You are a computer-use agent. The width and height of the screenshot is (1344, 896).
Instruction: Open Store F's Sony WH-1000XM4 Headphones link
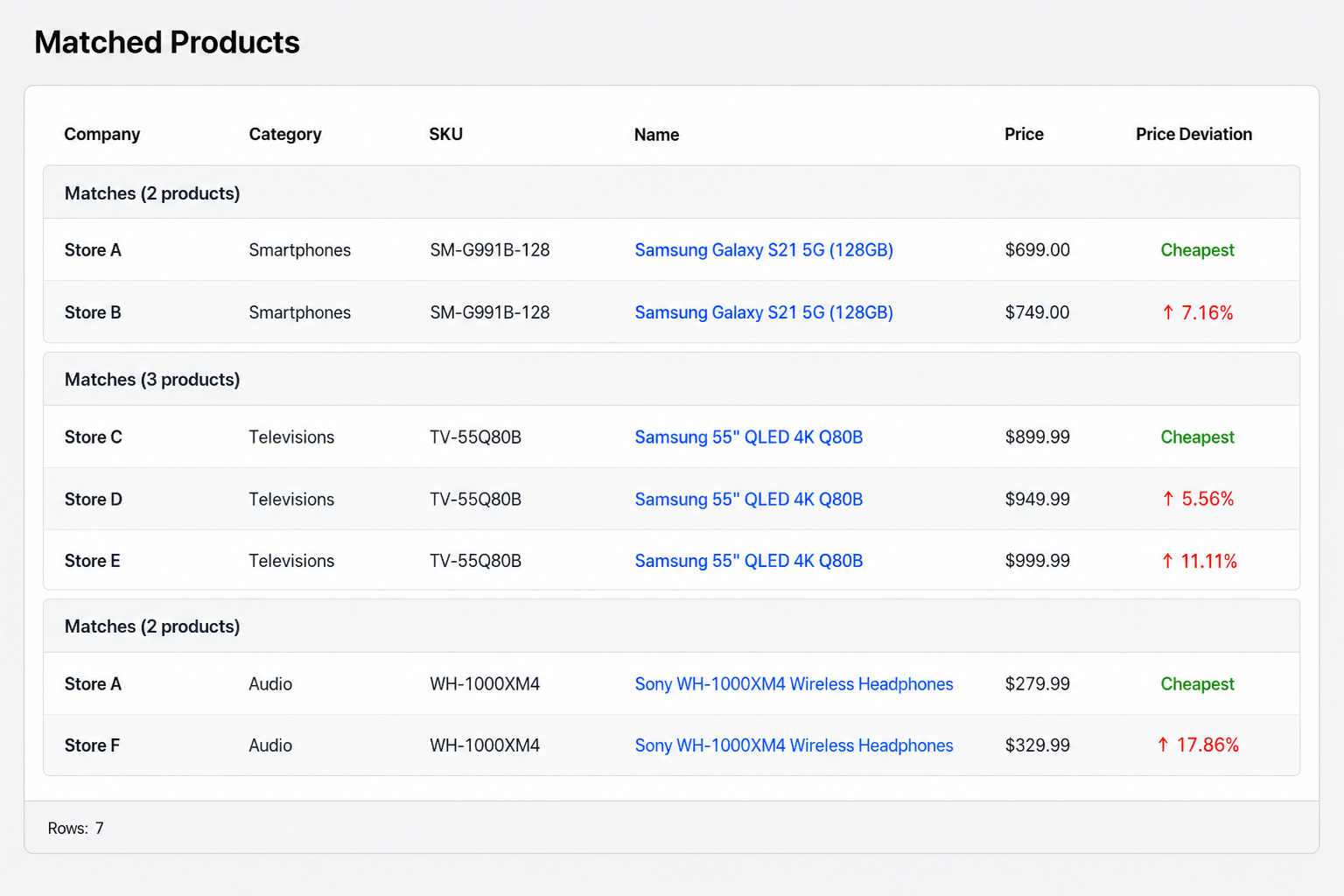point(794,745)
